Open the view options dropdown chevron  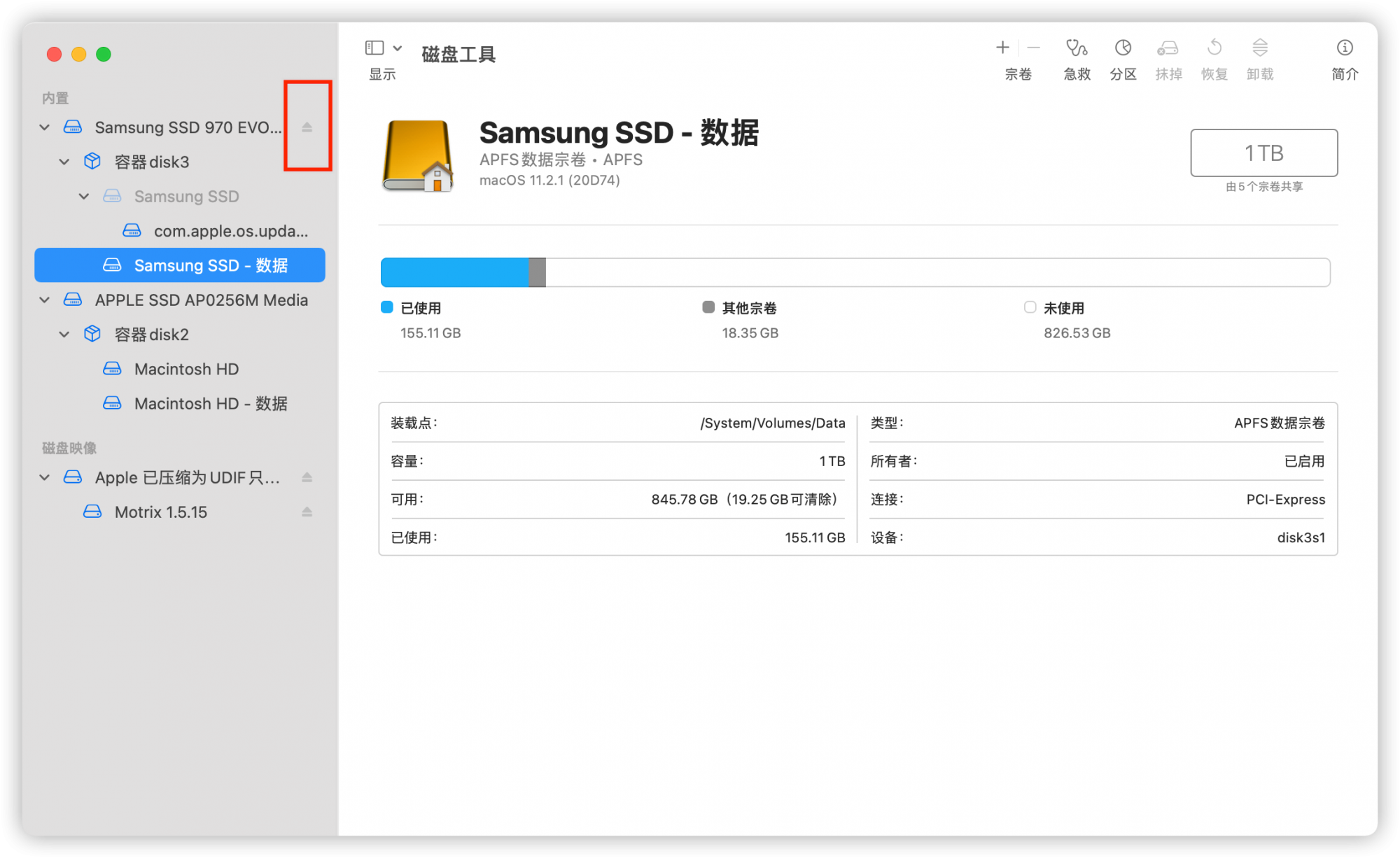click(398, 48)
